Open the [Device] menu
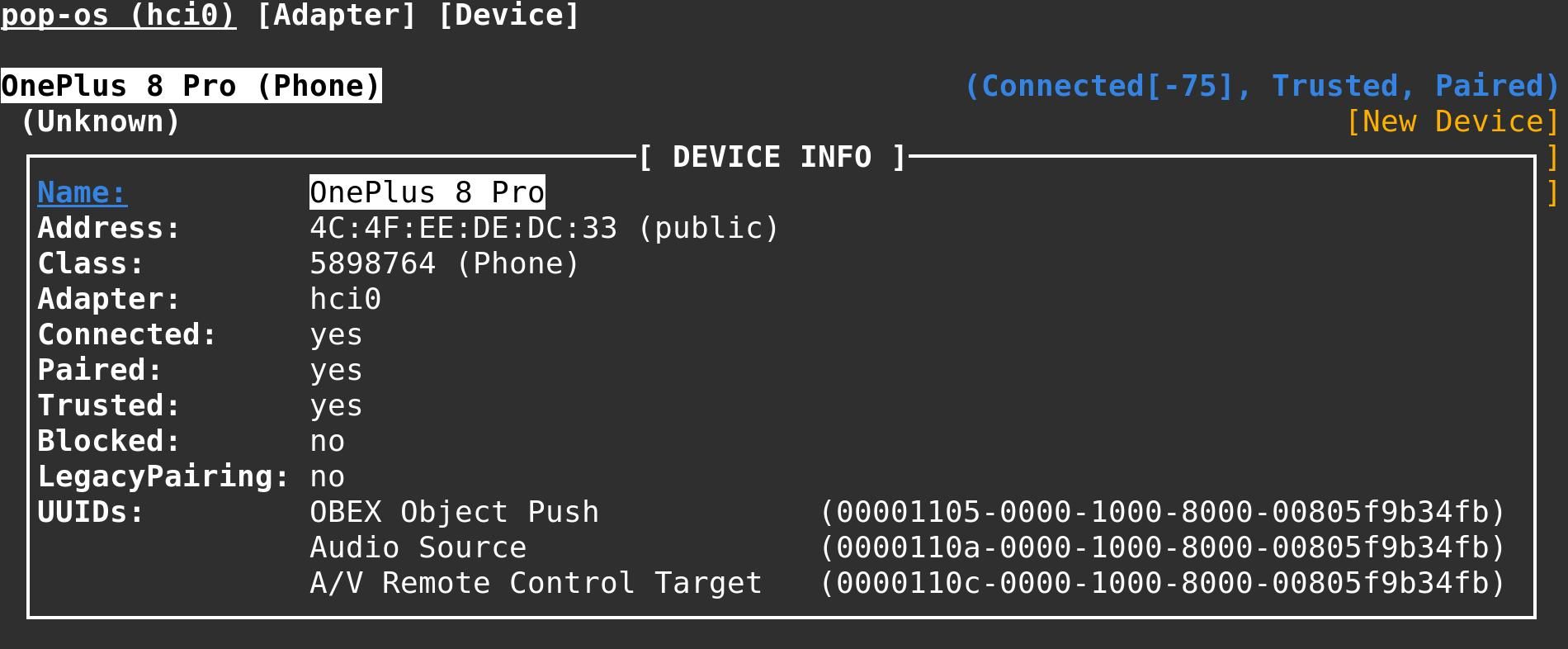Image resolution: width=1568 pixels, height=649 pixels. click(509, 16)
